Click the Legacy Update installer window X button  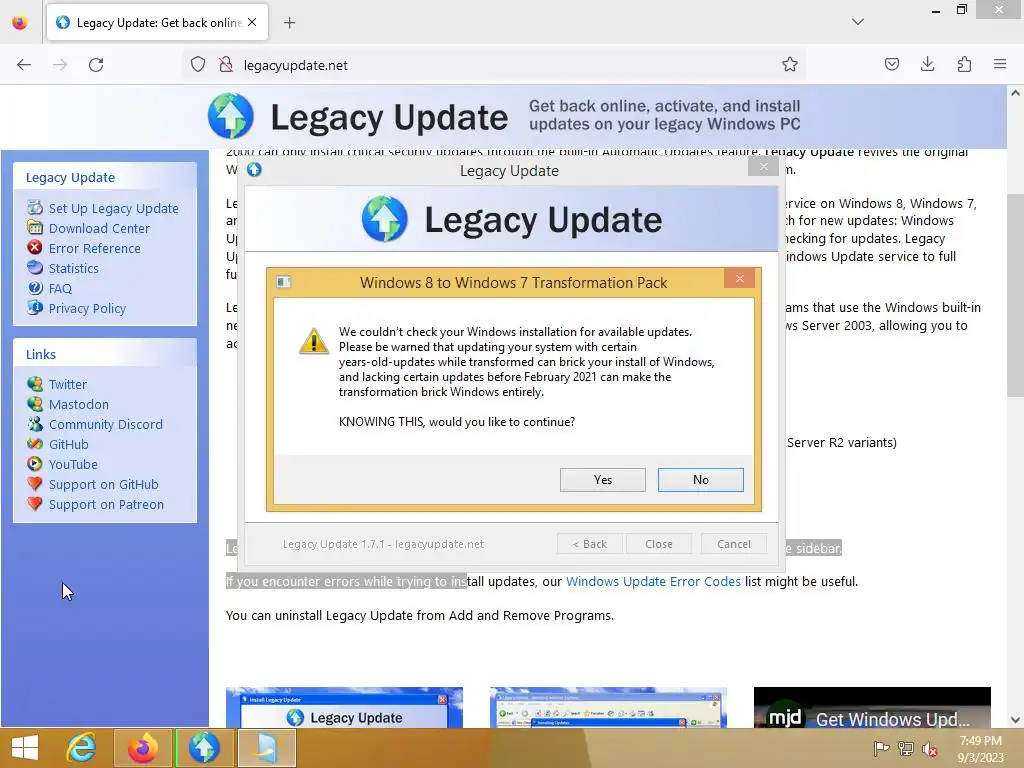763,167
